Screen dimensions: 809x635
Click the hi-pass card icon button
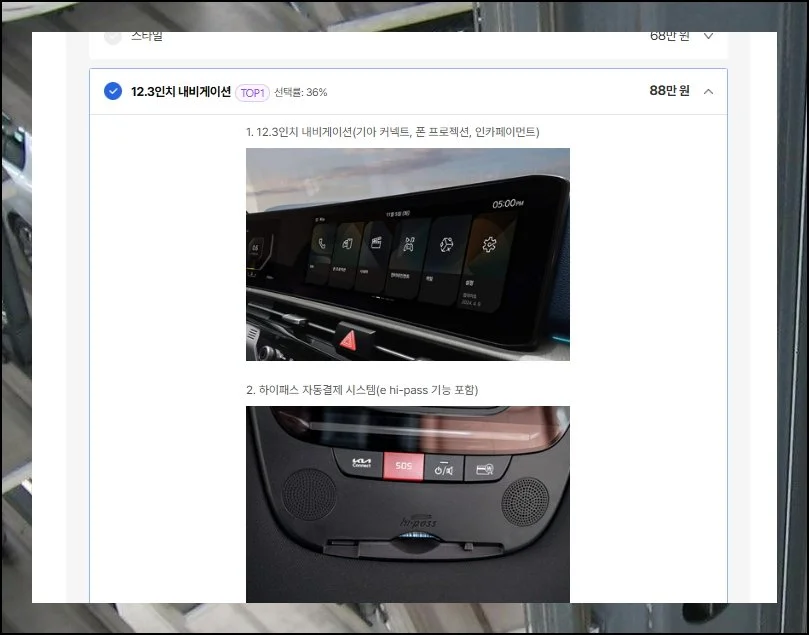pyautogui.click(x=484, y=468)
